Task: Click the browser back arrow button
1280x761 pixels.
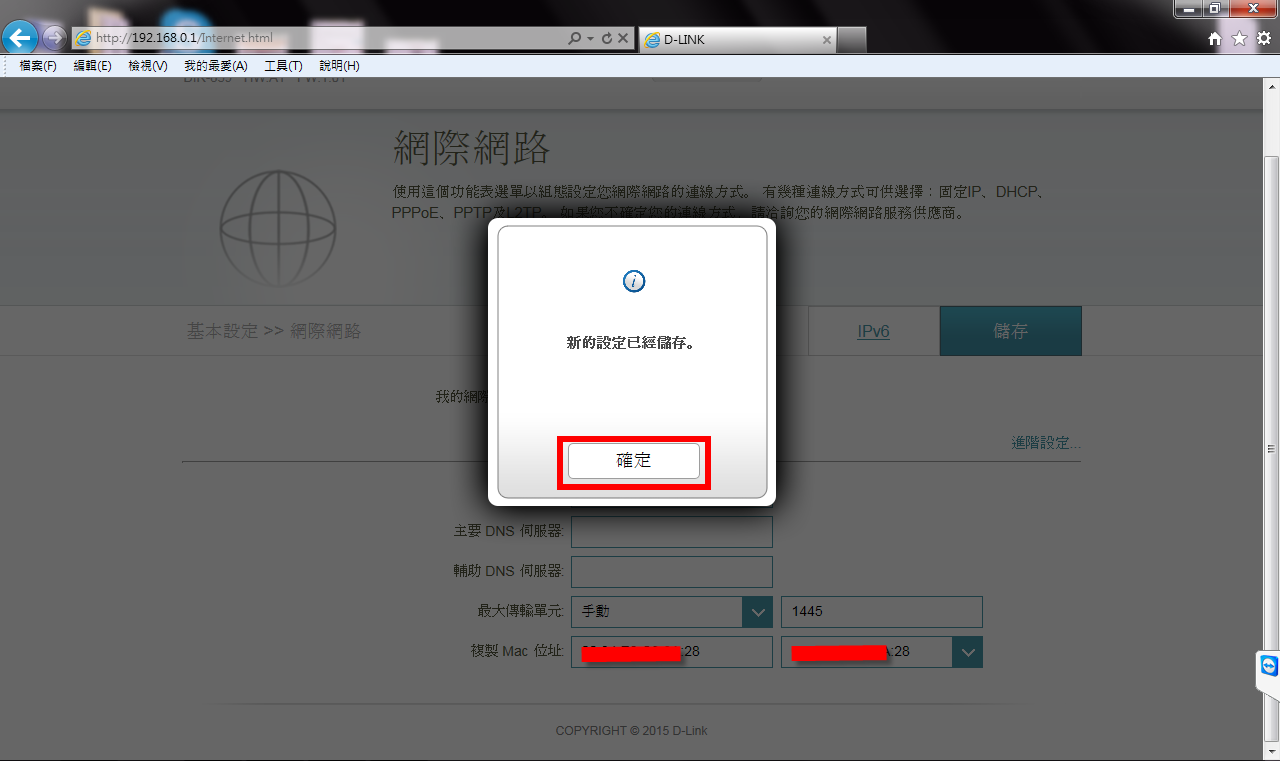Action: pos(20,38)
